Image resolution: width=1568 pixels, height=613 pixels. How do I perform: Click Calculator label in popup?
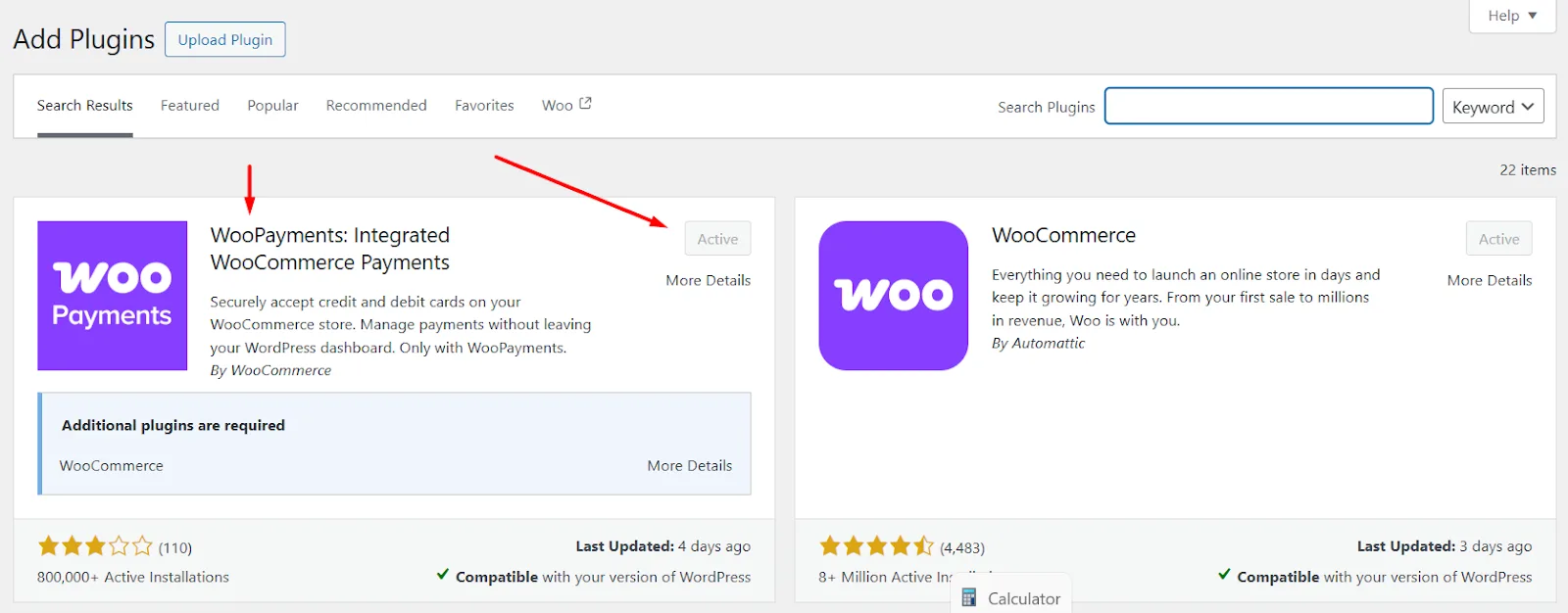[x=1024, y=598]
